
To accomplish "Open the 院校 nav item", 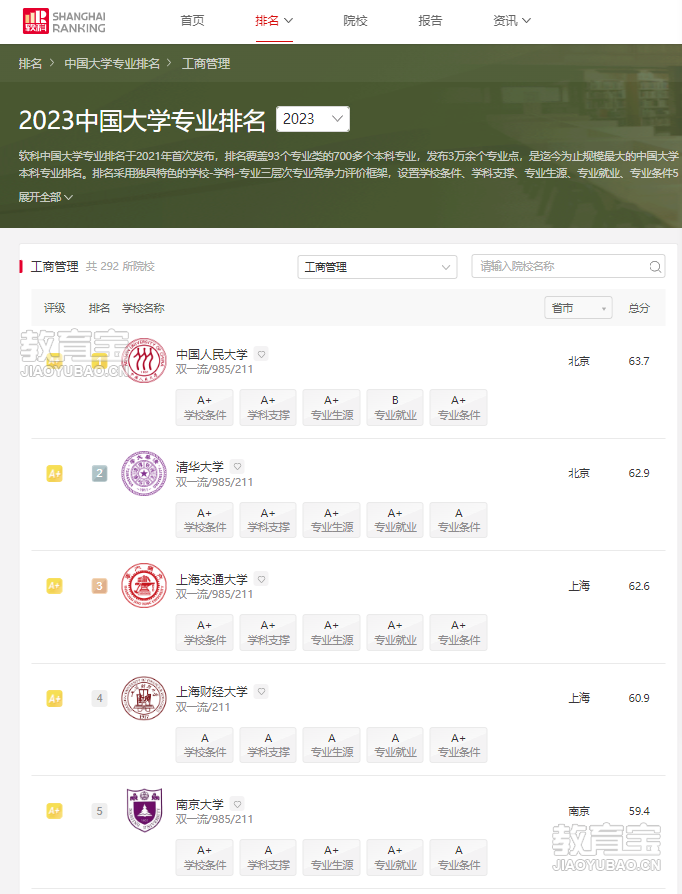I will tap(355, 21).
